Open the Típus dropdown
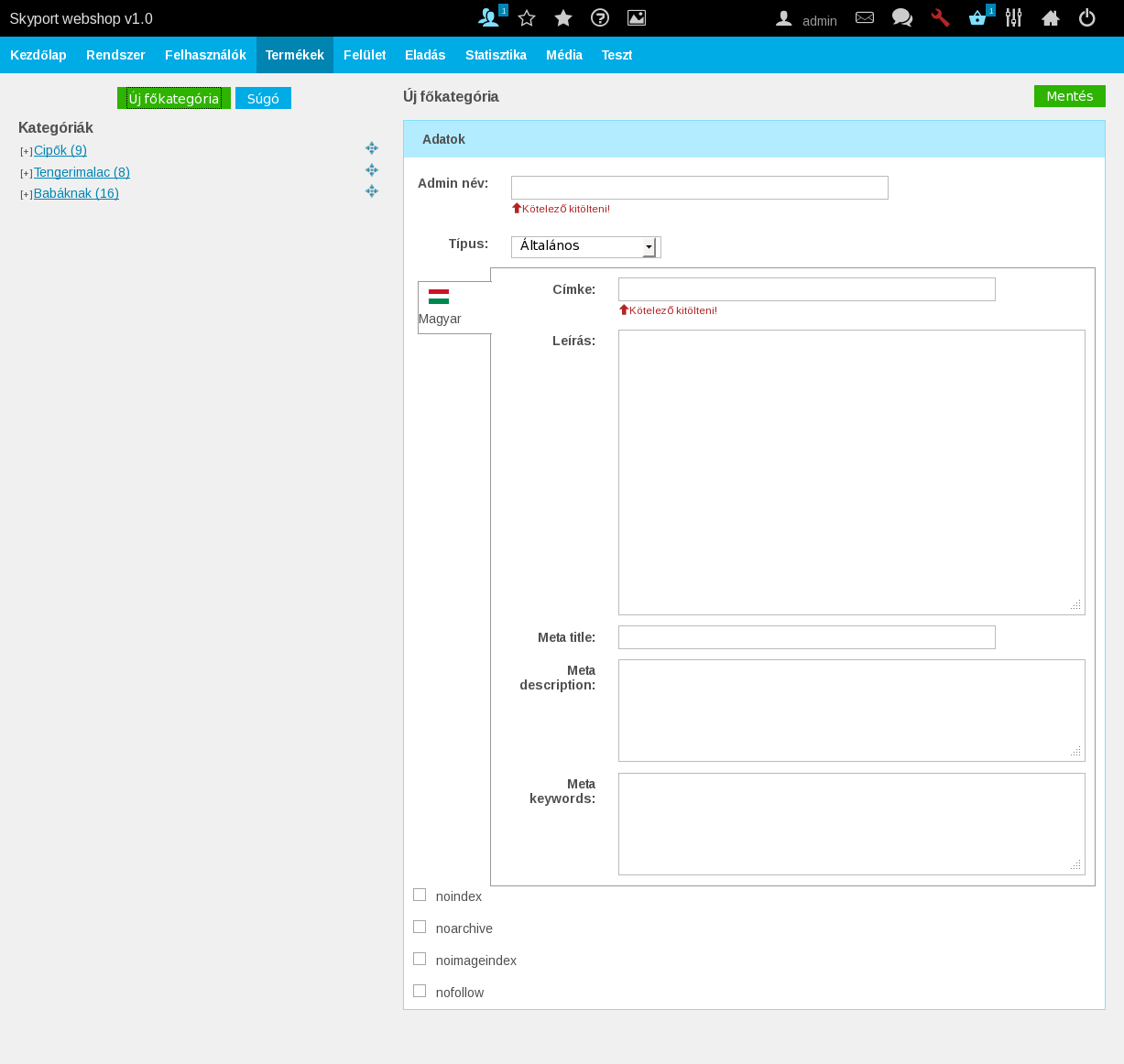Image resolution: width=1124 pixels, height=1064 pixels. (585, 246)
